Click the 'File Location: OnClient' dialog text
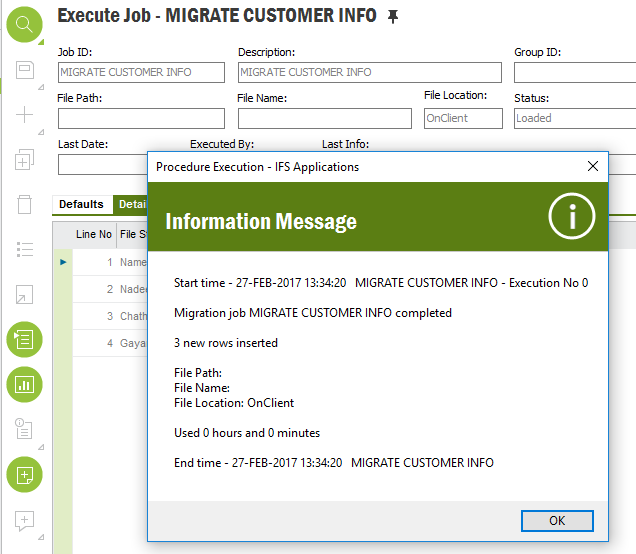Screen dimensions: 636x554 (x=234, y=403)
